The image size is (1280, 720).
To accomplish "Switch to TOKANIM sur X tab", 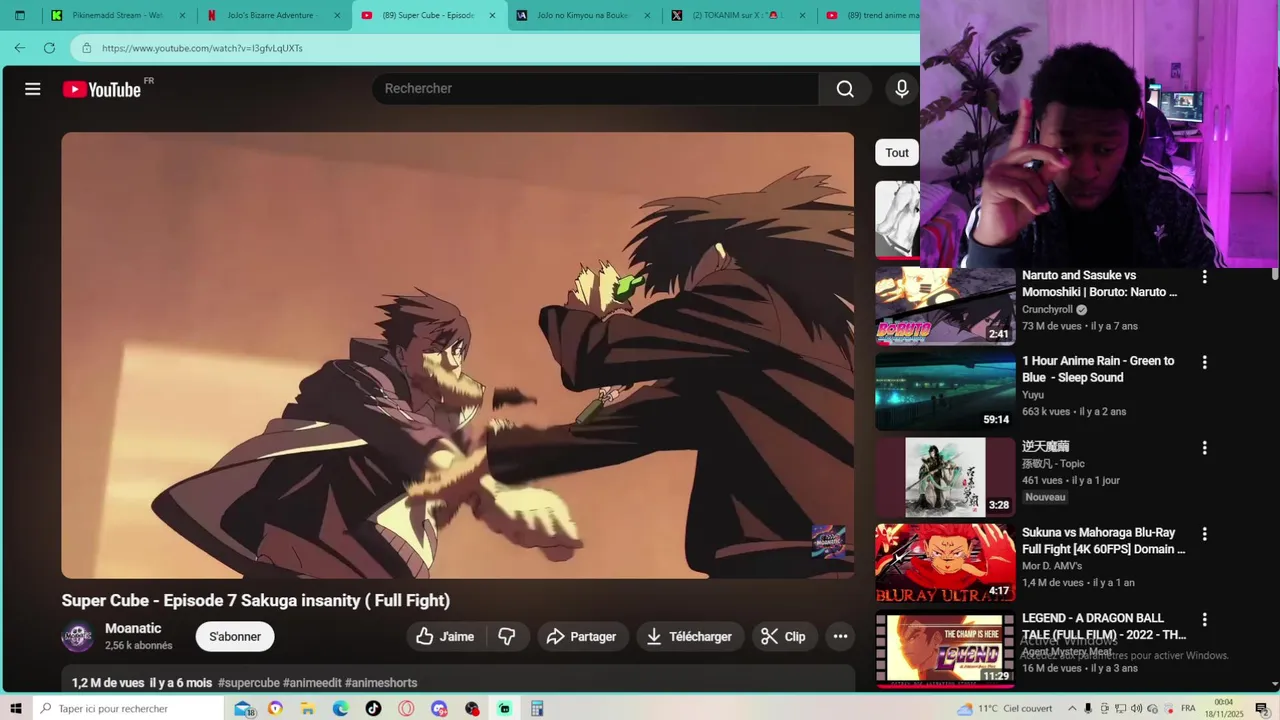I will [739, 16].
